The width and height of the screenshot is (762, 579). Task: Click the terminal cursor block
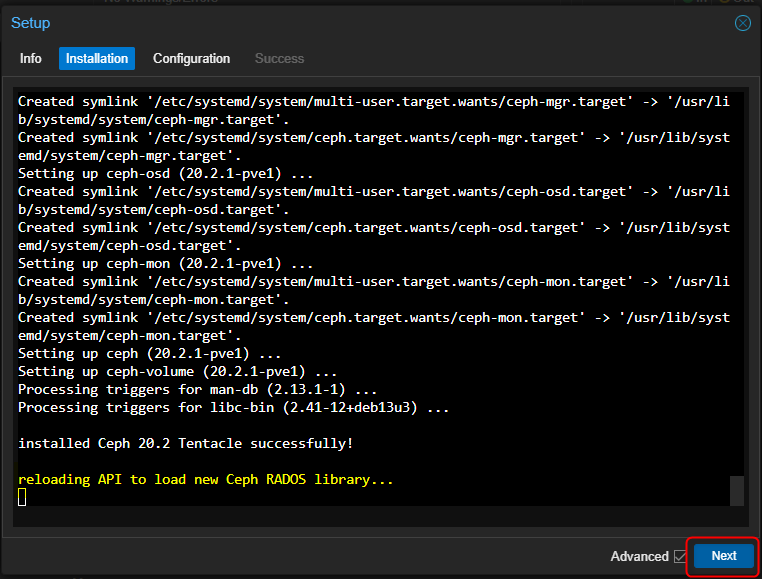pyautogui.click(x=22, y=497)
